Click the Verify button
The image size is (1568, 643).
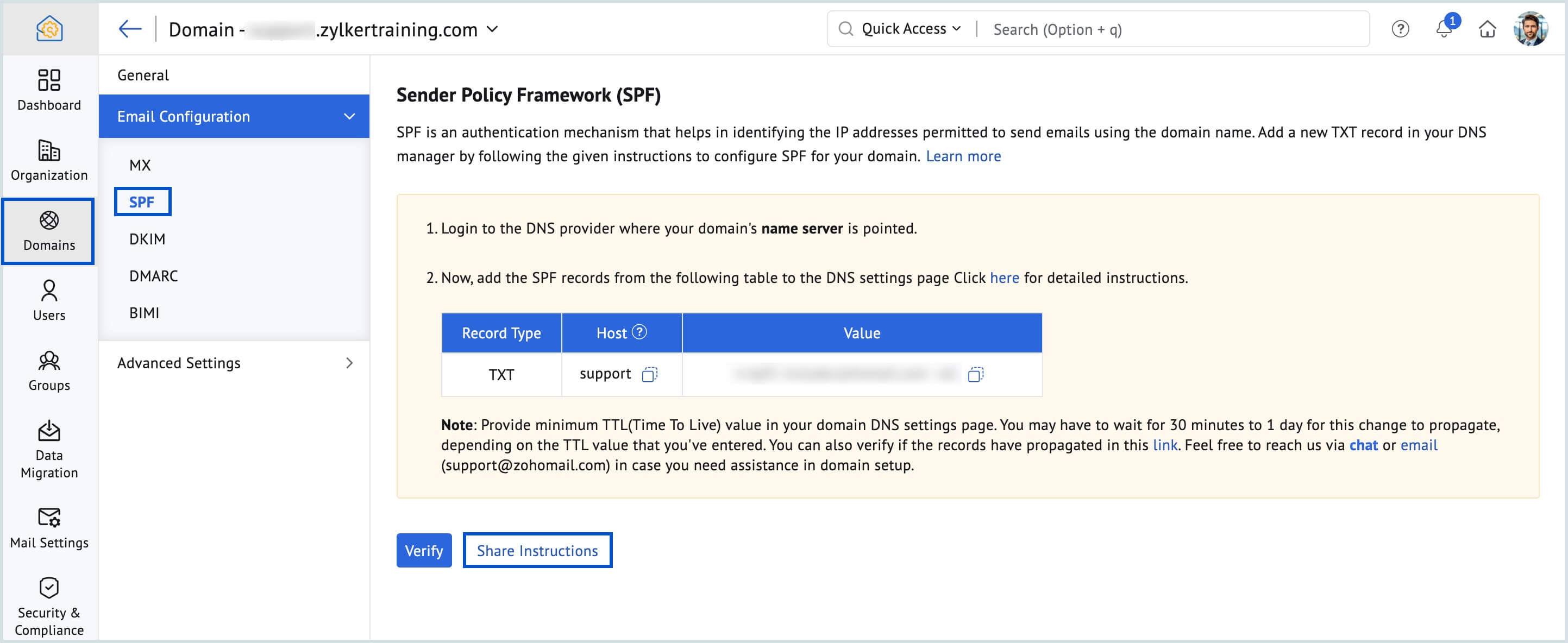[x=424, y=551]
